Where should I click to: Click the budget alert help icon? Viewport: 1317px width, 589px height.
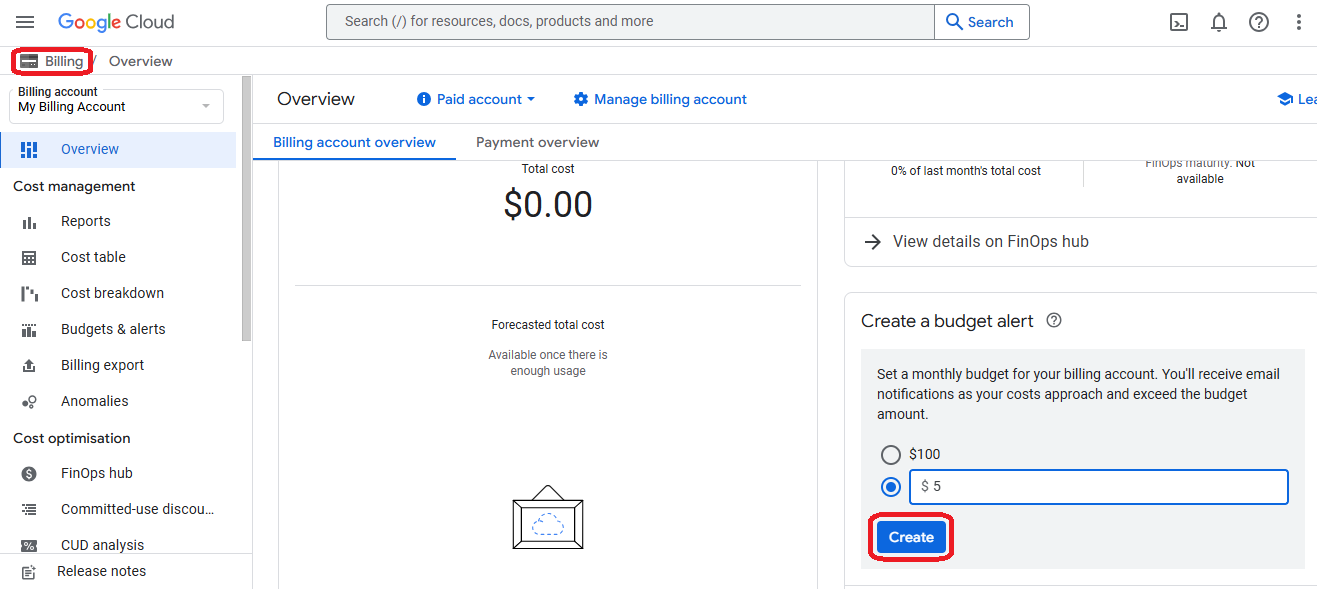[x=1053, y=321]
